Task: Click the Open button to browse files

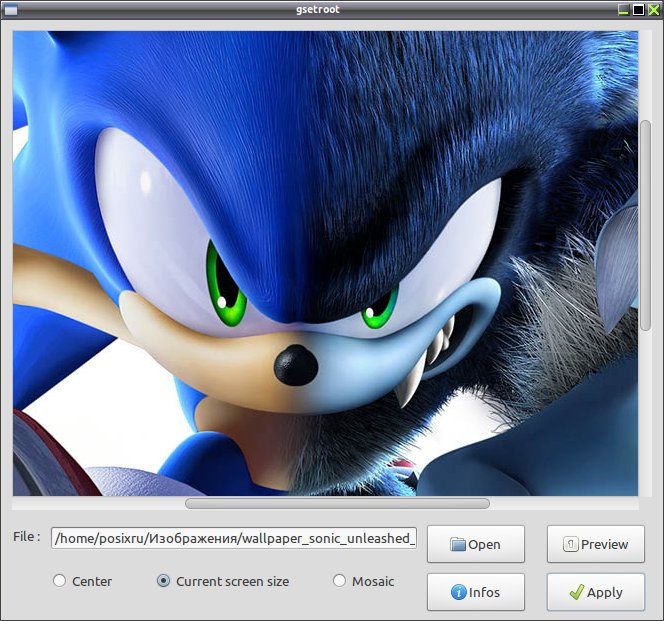Action: click(x=476, y=544)
